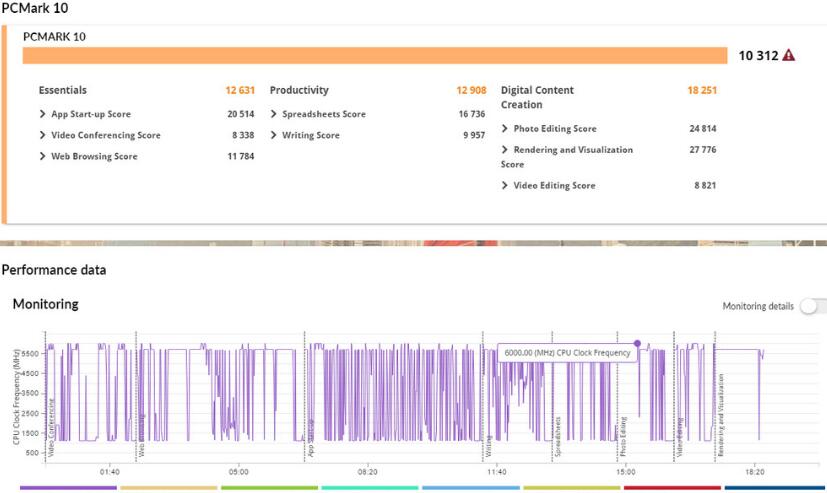Click the Writing chart section marker

tap(488, 446)
